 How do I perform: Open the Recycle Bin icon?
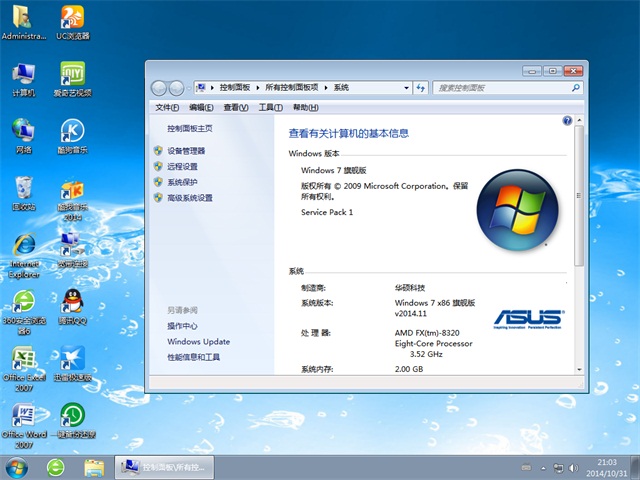tap(24, 188)
